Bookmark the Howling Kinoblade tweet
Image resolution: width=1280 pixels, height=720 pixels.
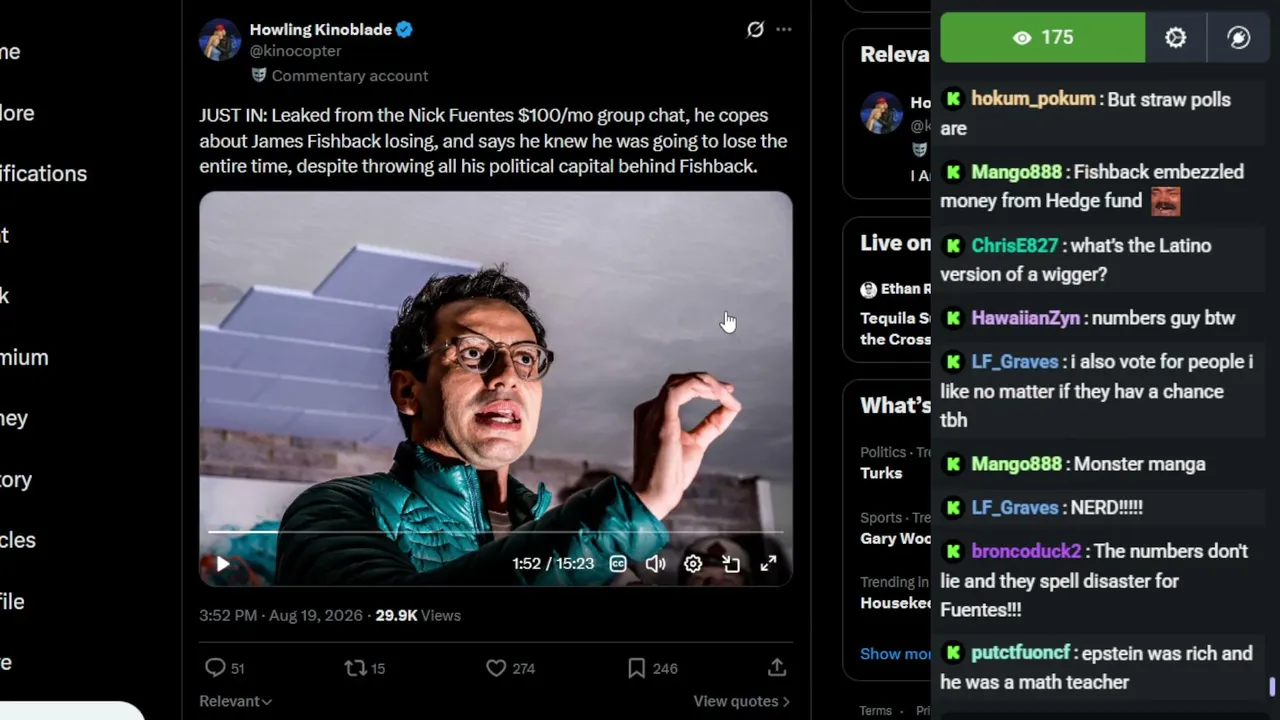pyautogui.click(x=637, y=668)
